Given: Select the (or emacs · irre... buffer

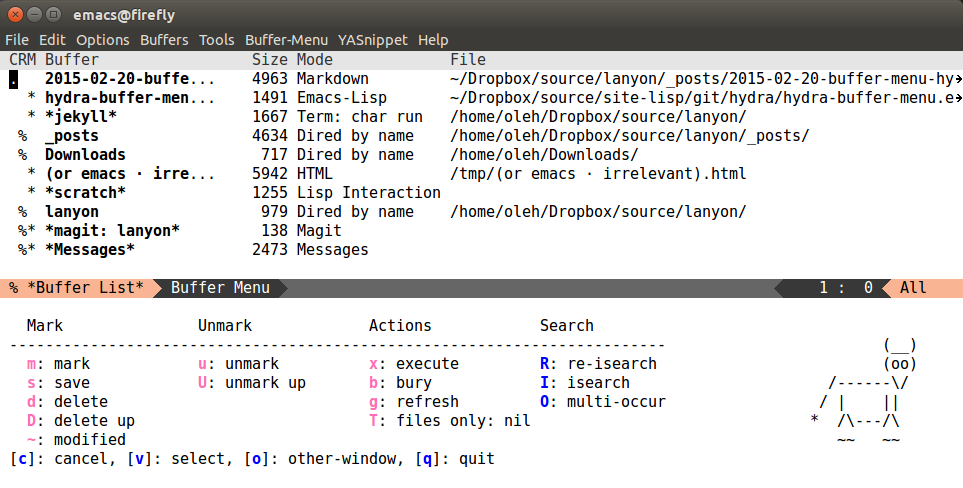Looking at the screenshot, I should coord(130,174).
